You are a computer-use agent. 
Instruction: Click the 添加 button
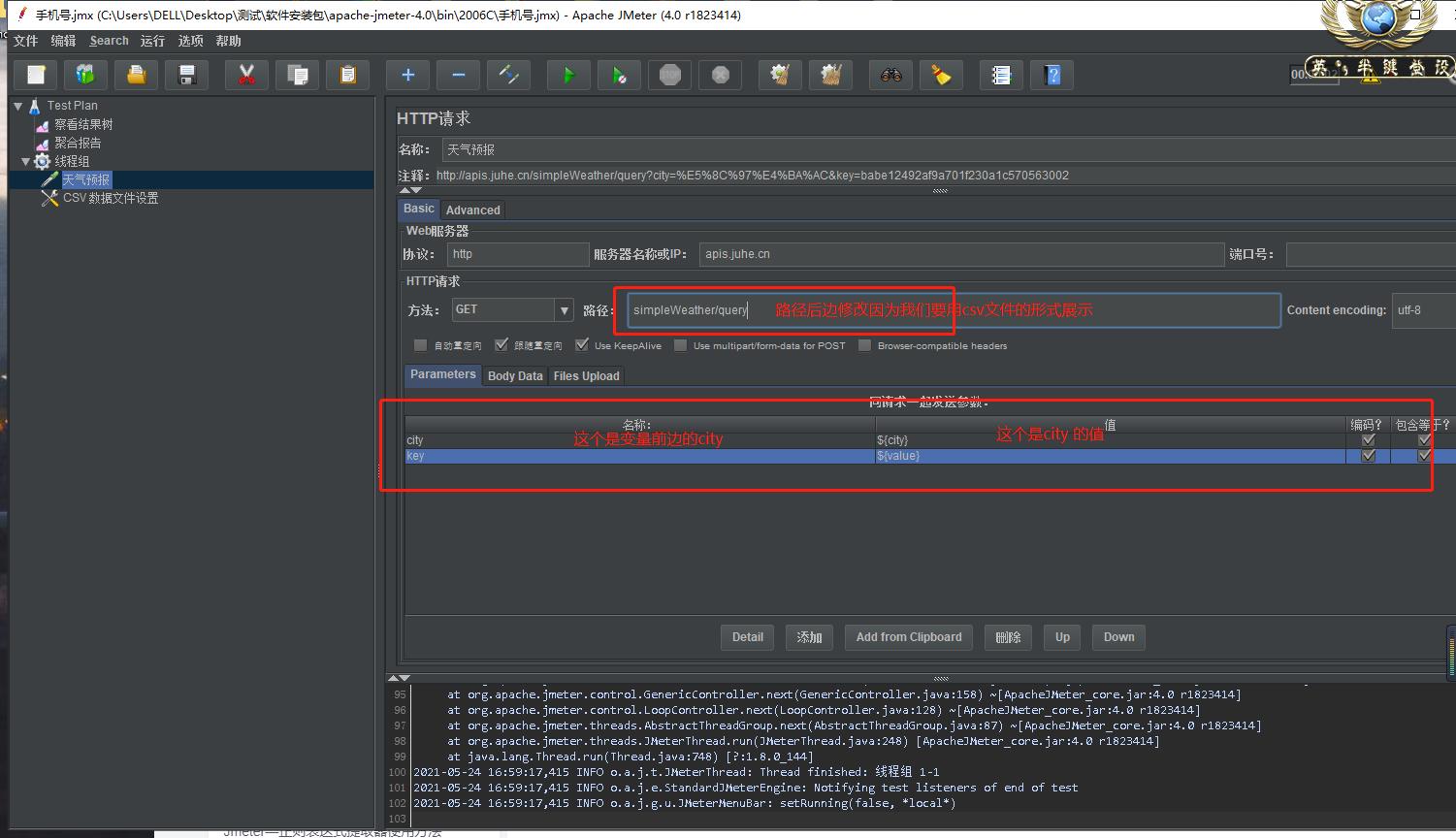click(809, 637)
